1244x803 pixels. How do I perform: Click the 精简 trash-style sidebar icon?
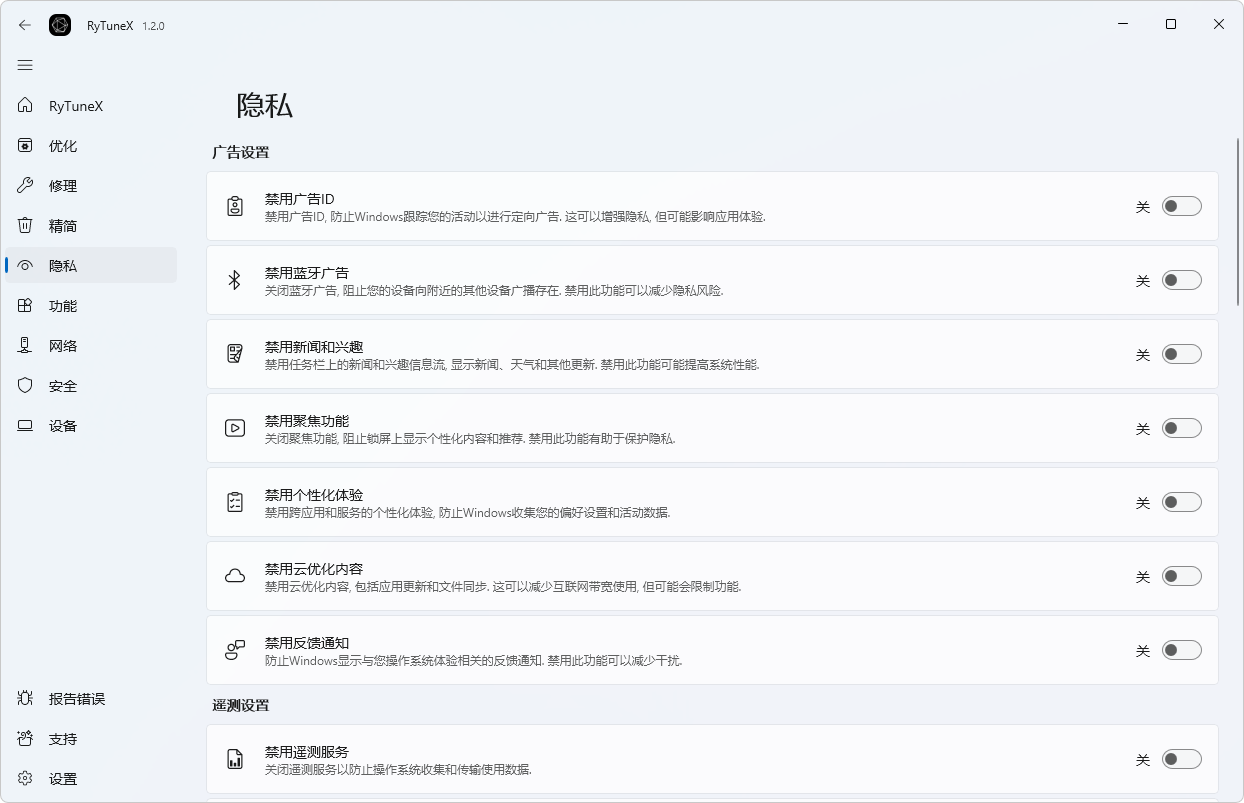[25, 225]
